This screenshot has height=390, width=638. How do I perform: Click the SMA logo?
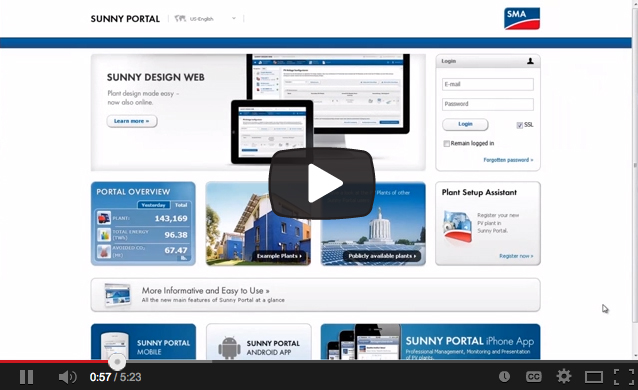coord(522,19)
